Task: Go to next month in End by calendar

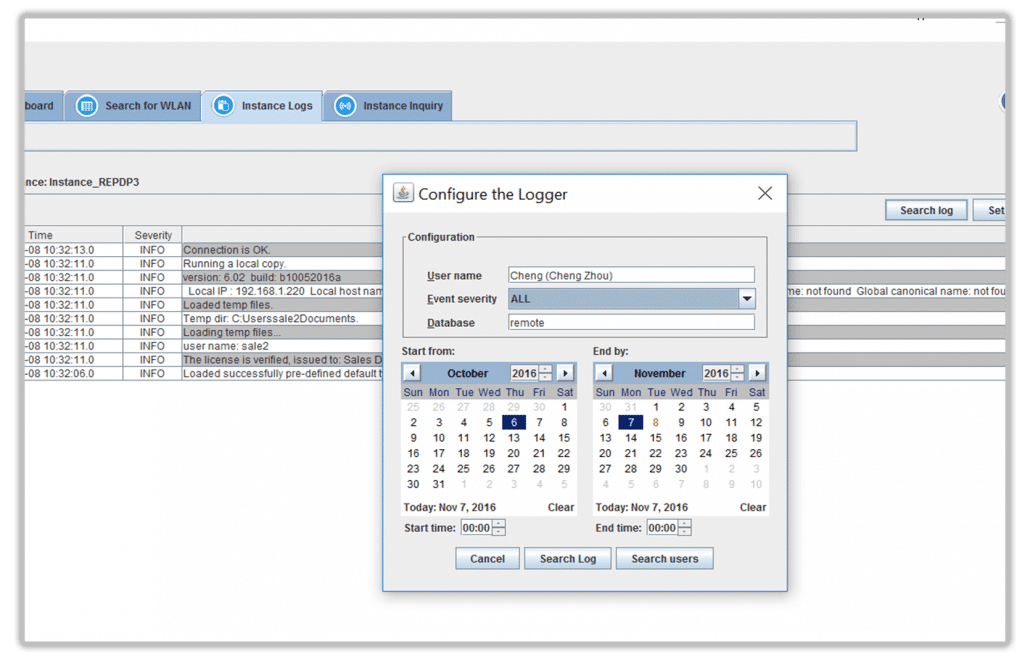Action: click(x=757, y=373)
